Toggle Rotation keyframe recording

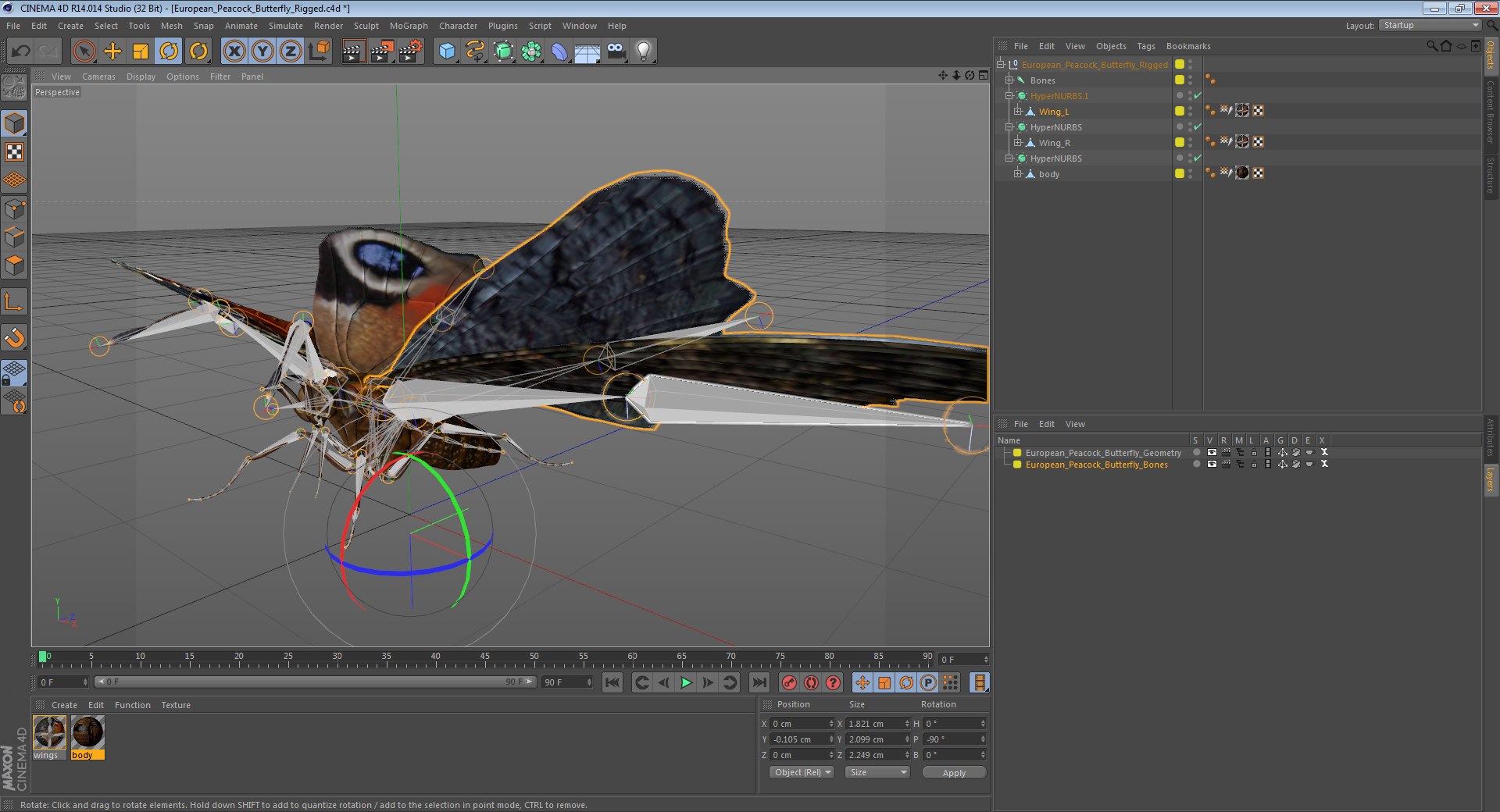(x=906, y=683)
